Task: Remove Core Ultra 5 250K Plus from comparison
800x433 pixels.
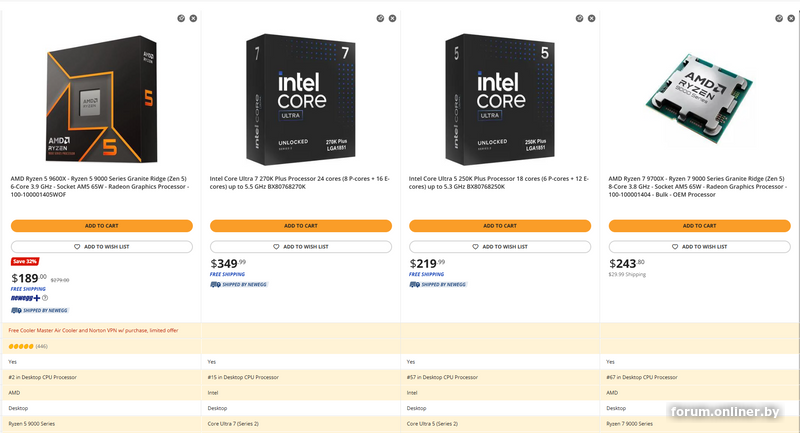Action: point(593,18)
